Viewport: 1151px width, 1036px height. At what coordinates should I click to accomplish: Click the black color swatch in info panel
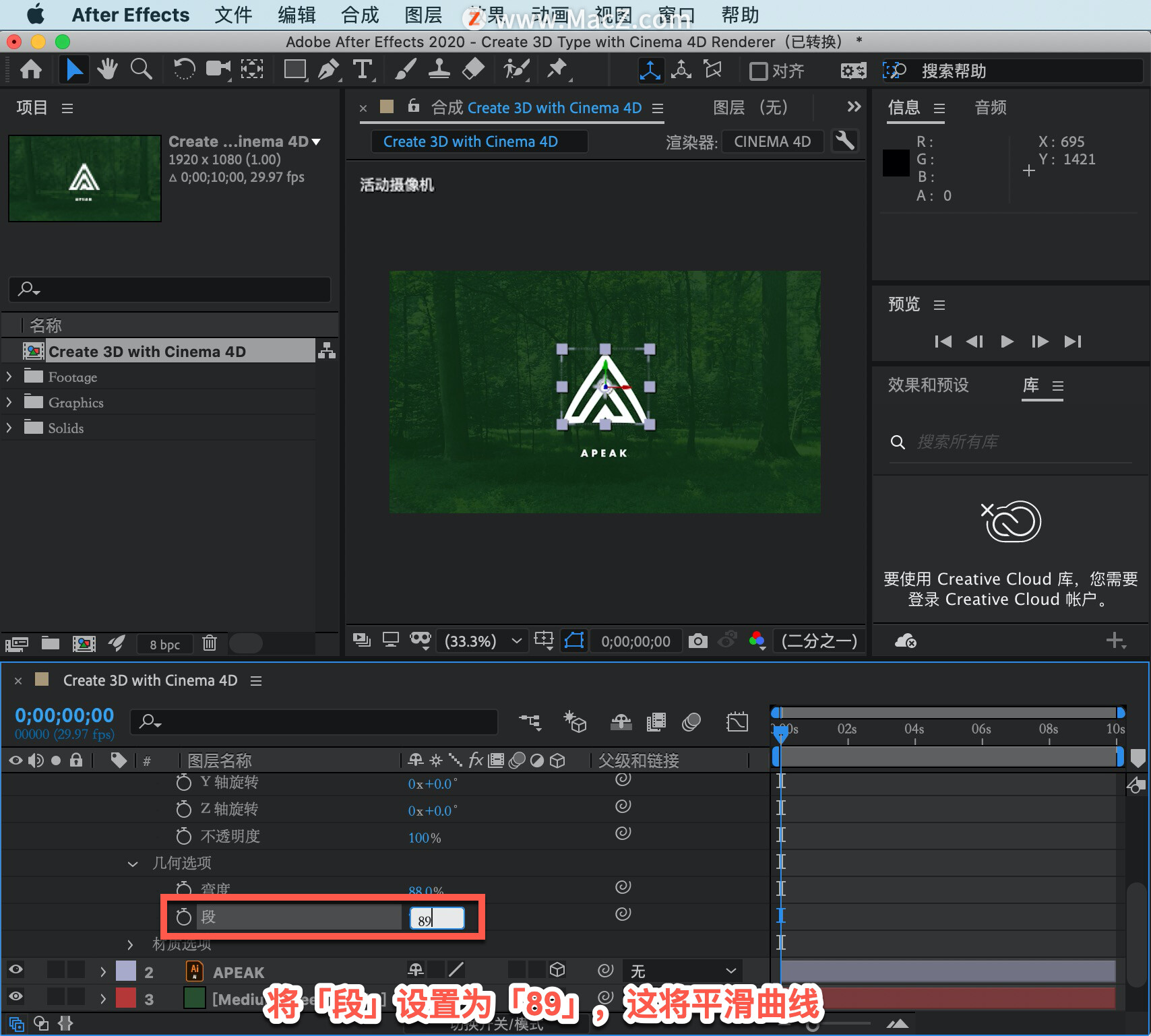pos(896,163)
